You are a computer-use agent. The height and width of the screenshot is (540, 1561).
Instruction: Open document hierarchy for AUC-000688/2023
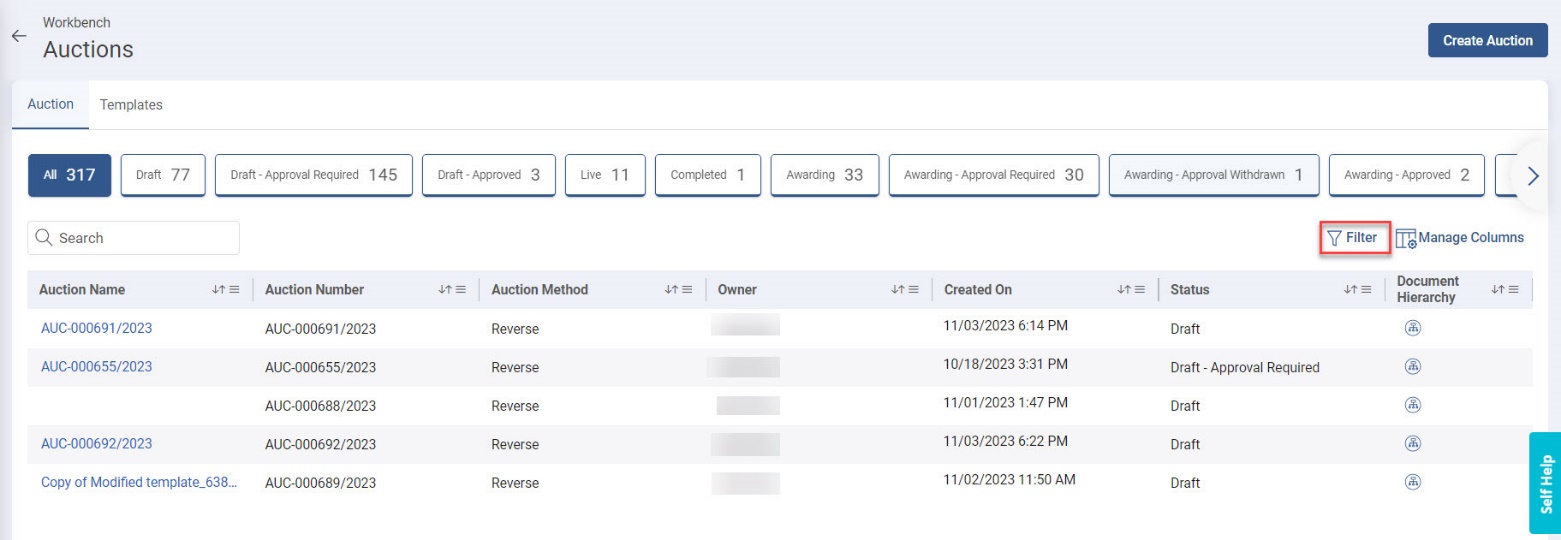point(1413,405)
